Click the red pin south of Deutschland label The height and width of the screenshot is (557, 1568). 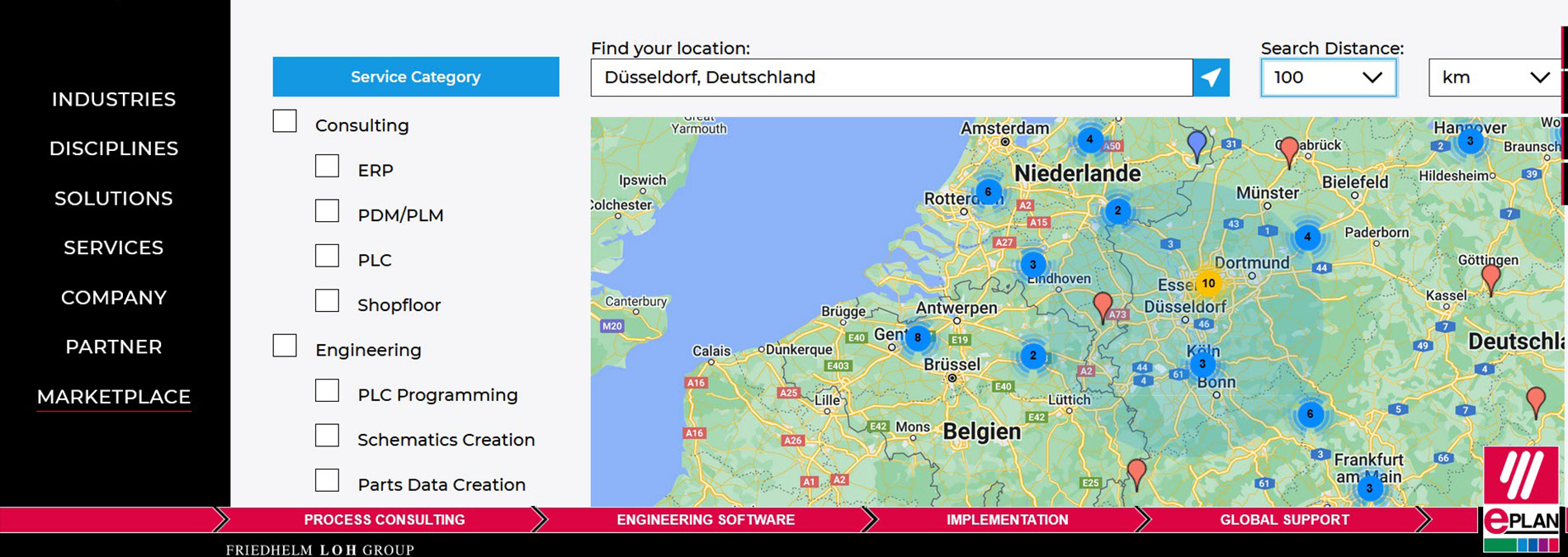pyautogui.click(x=1536, y=403)
